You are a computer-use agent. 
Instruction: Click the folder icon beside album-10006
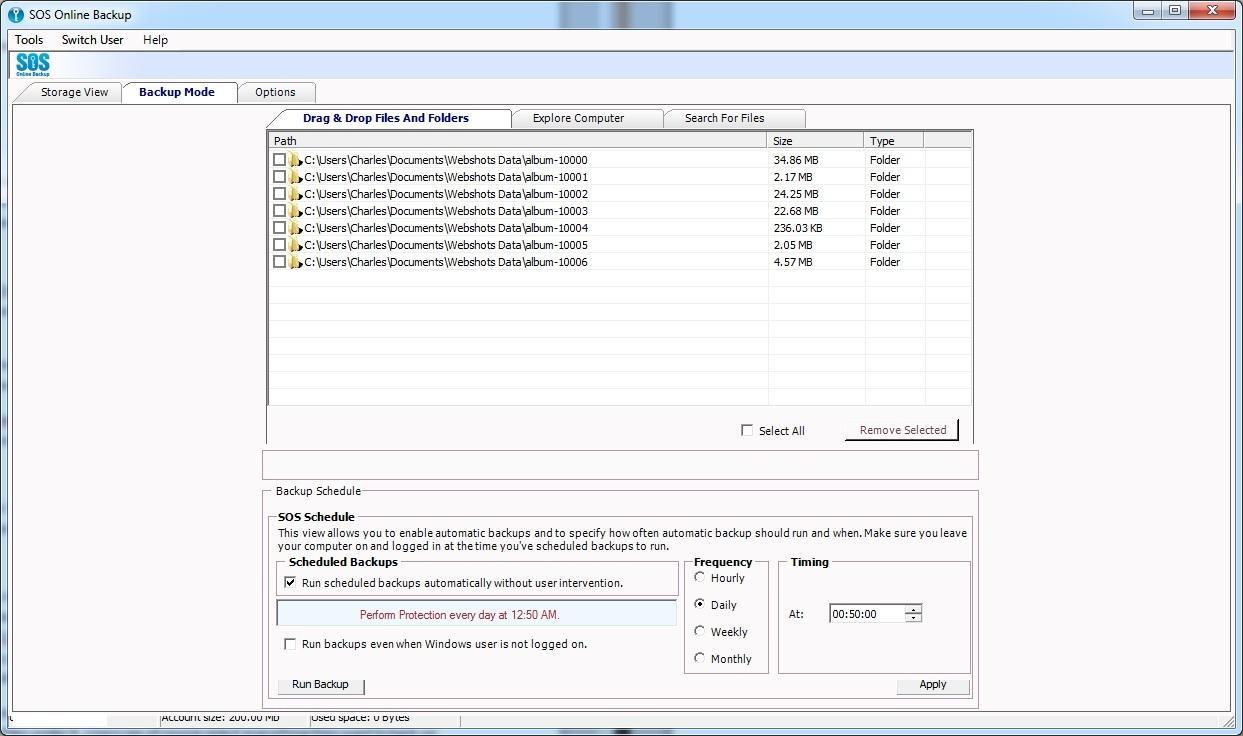(x=293, y=261)
